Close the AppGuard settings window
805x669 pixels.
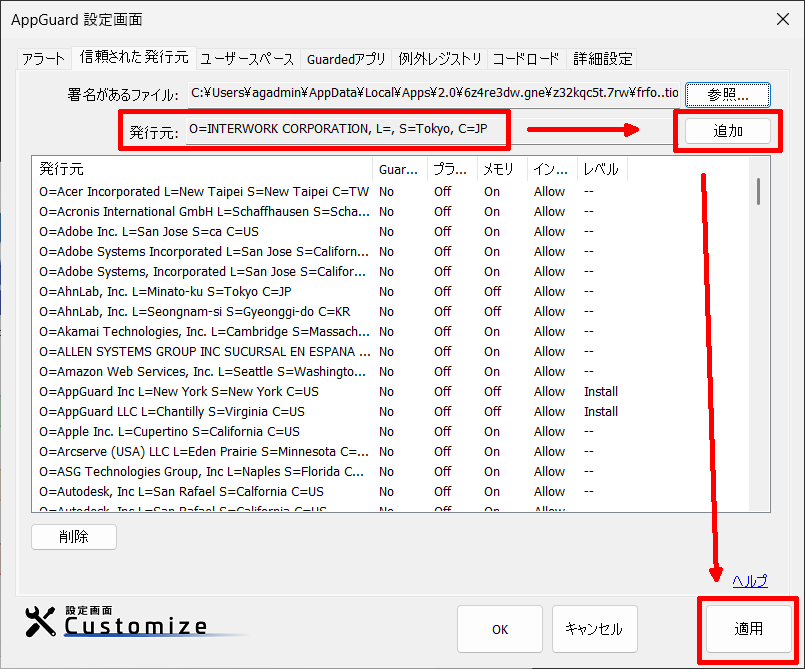coord(782,19)
